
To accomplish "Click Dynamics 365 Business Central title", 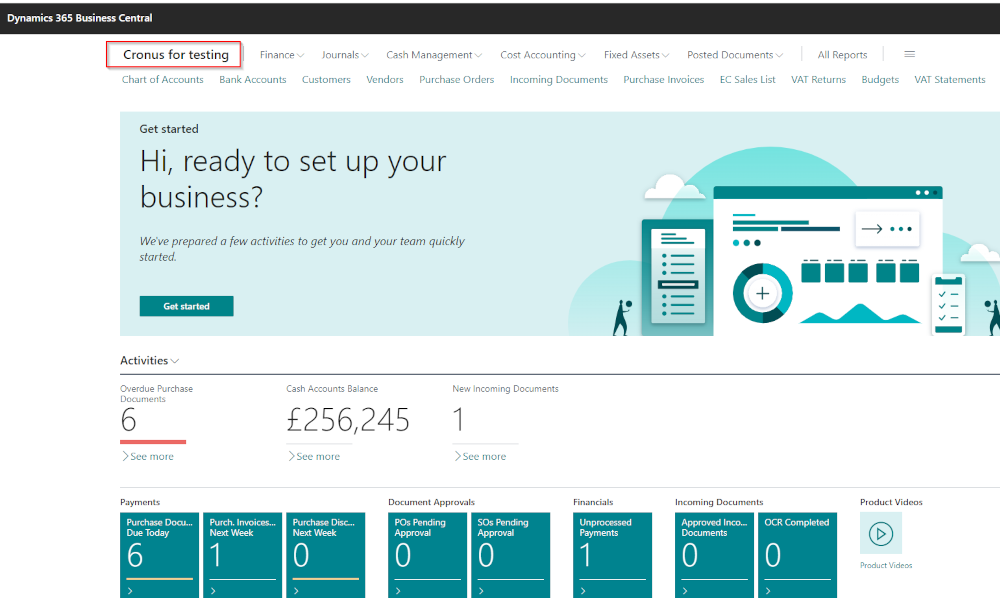I will [x=80, y=18].
